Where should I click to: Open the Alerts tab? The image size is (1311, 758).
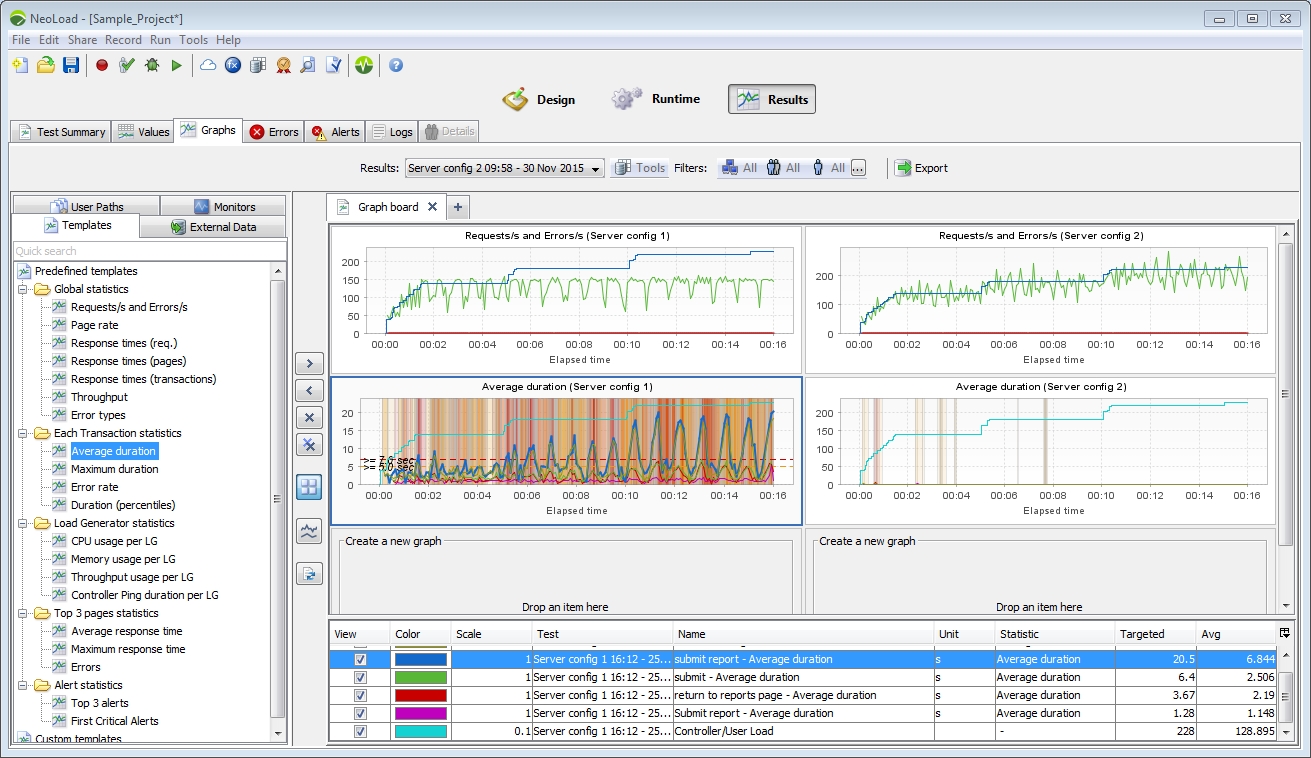click(x=335, y=132)
